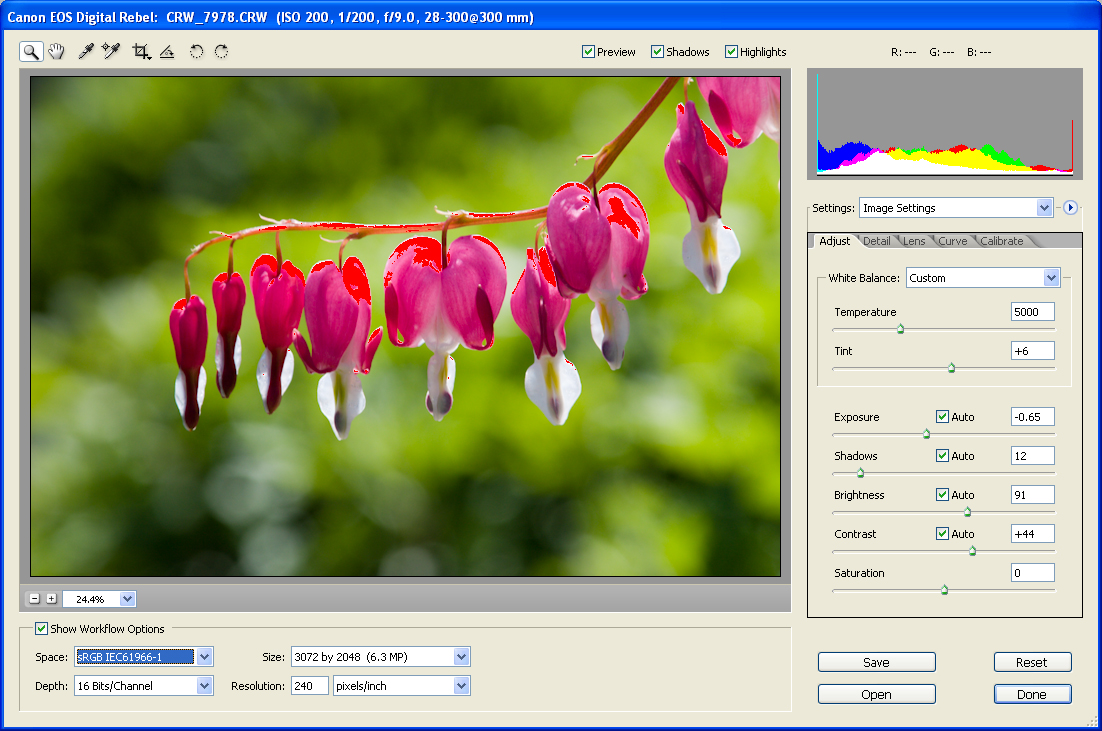
Task: Click the Tint value field
Action: click(x=1032, y=351)
